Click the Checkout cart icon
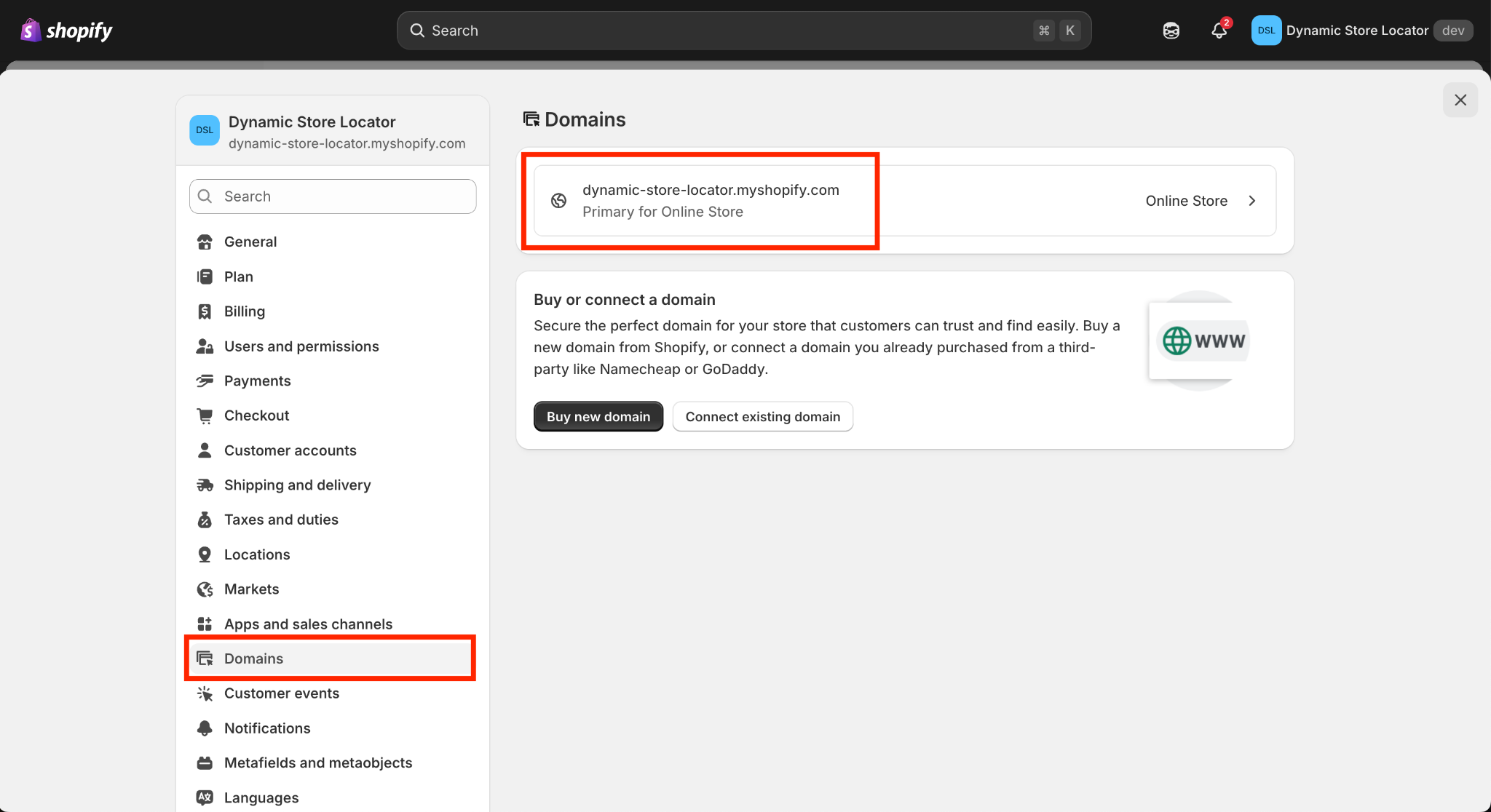1491x812 pixels. [x=205, y=415]
